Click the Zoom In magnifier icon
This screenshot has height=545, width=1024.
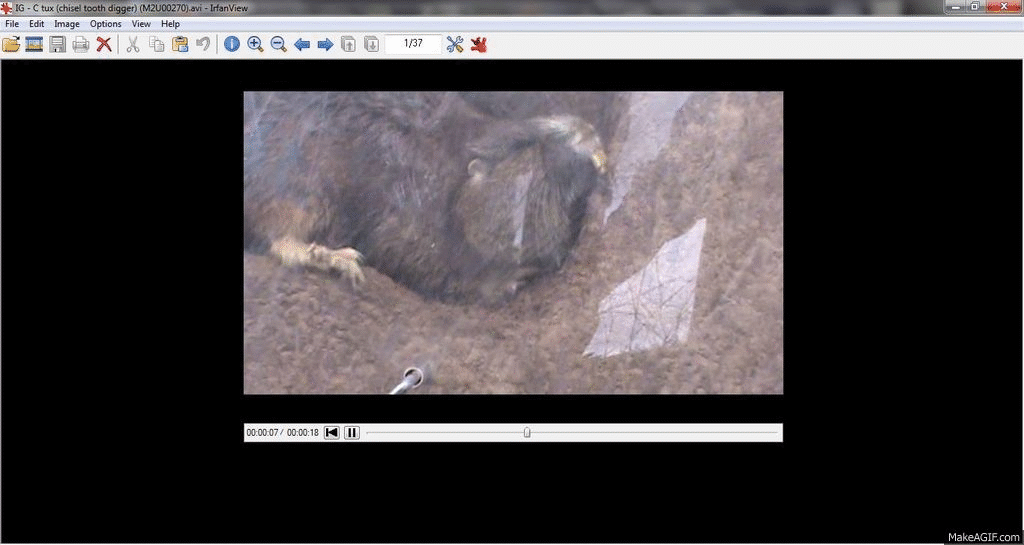(x=255, y=44)
